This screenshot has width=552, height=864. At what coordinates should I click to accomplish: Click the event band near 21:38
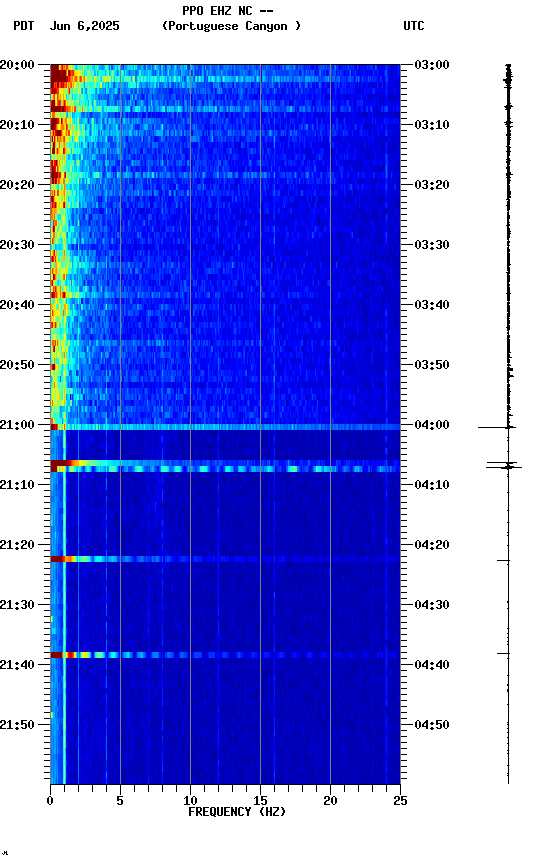pyautogui.click(x=225, y=655)
